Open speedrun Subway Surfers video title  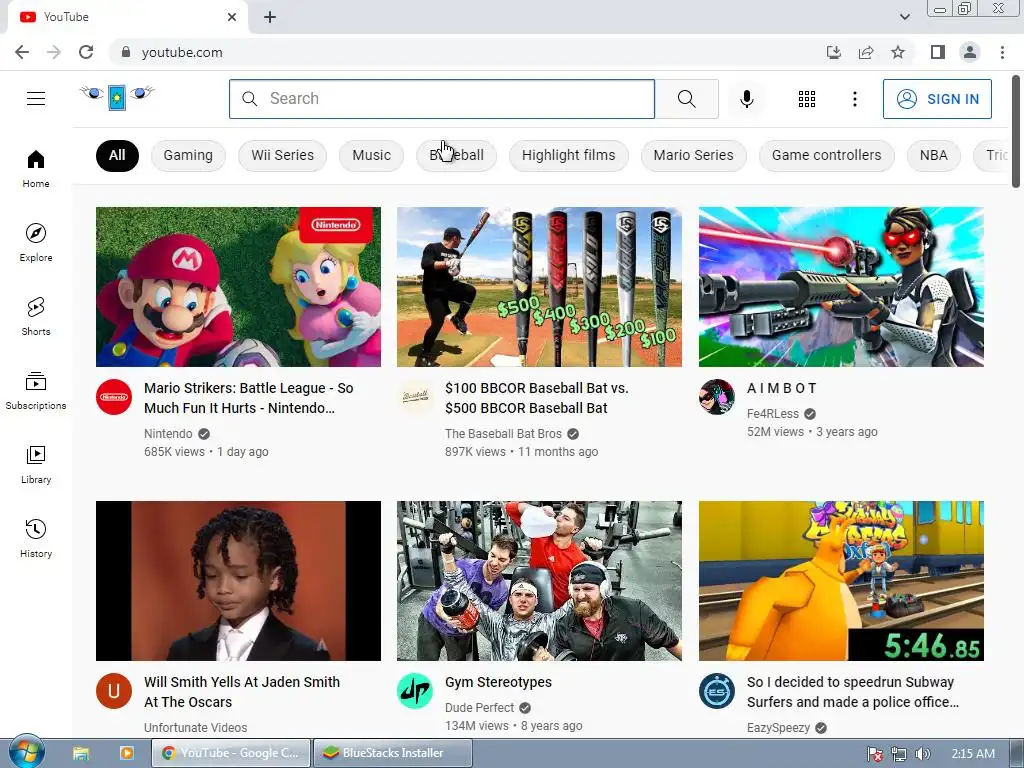coord(852,692)
